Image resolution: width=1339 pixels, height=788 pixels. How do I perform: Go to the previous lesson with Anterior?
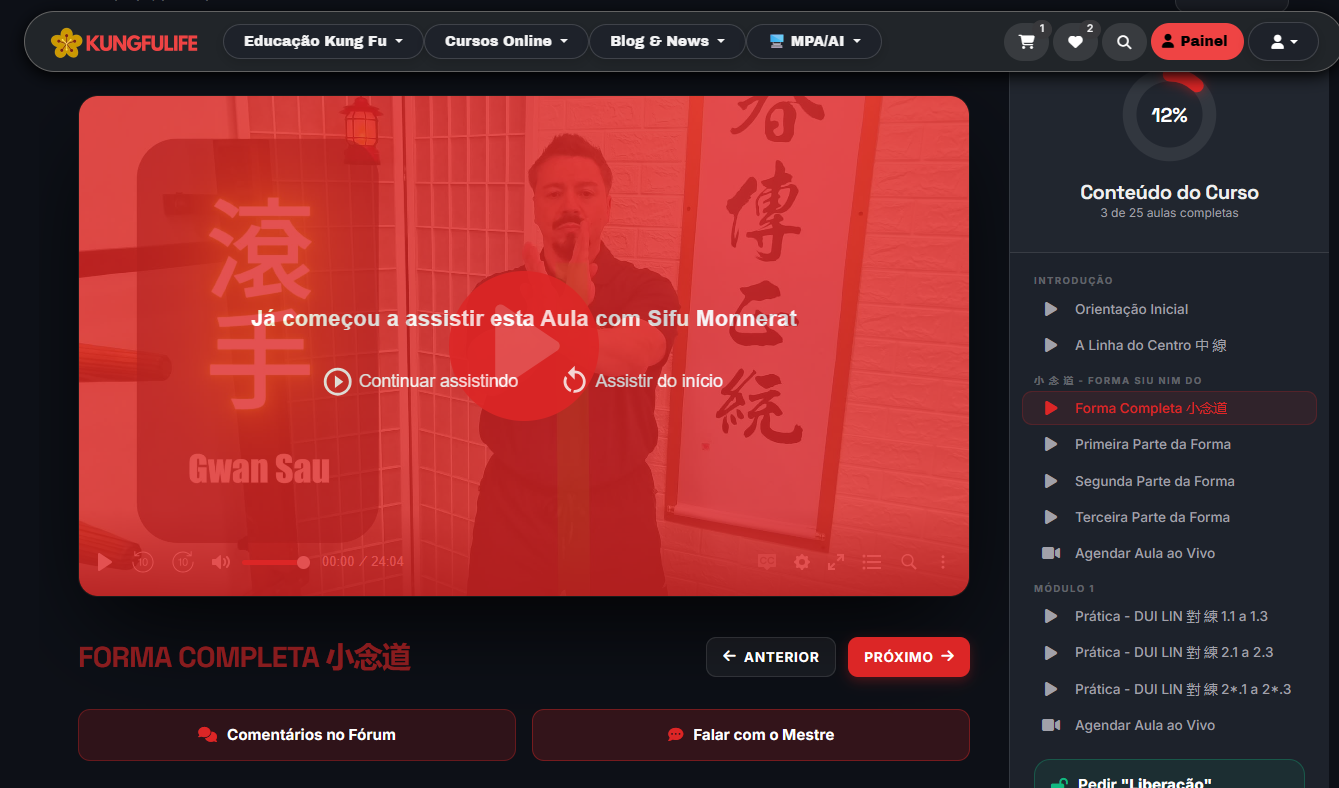click(771, 657)
